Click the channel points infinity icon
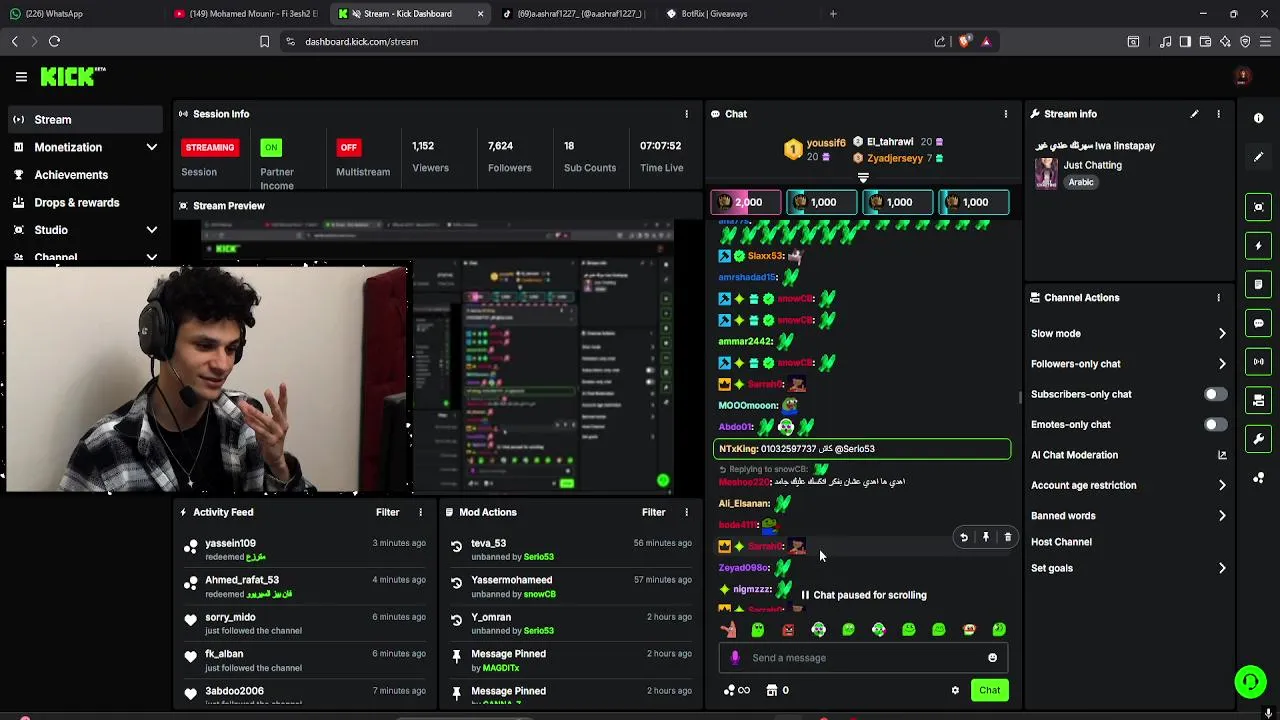This screenshot has height=720, width=1280. [736, 690]
